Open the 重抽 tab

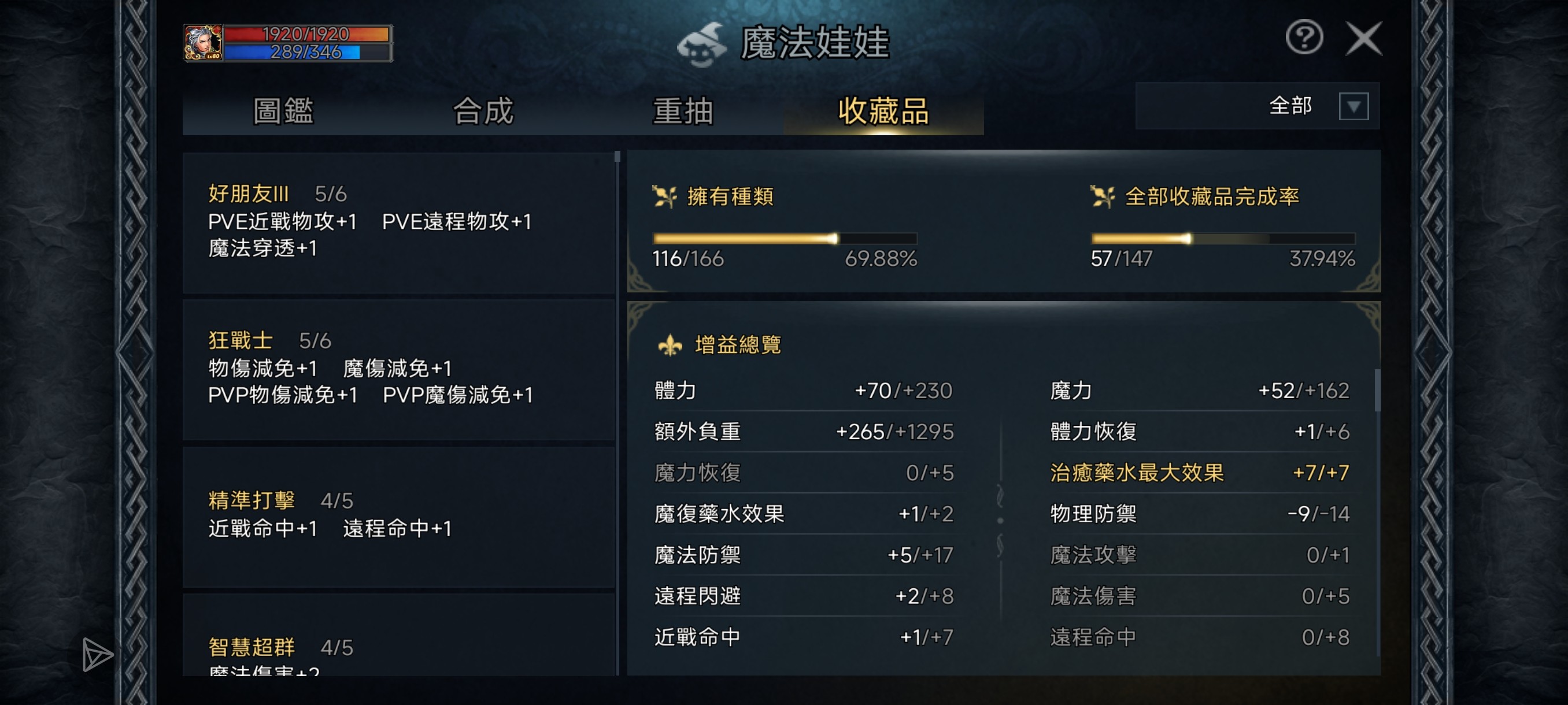683,112
